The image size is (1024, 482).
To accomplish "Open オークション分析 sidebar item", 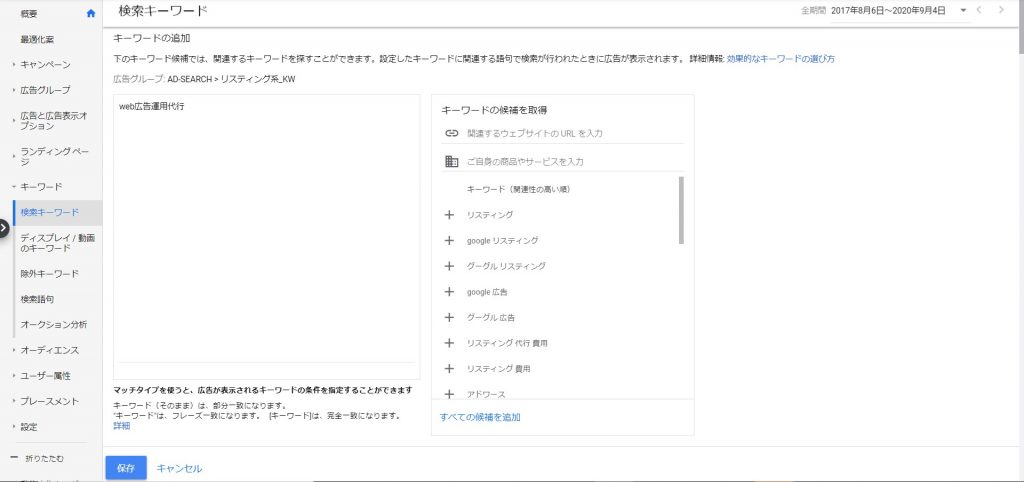I will click(x=54, y=325).
